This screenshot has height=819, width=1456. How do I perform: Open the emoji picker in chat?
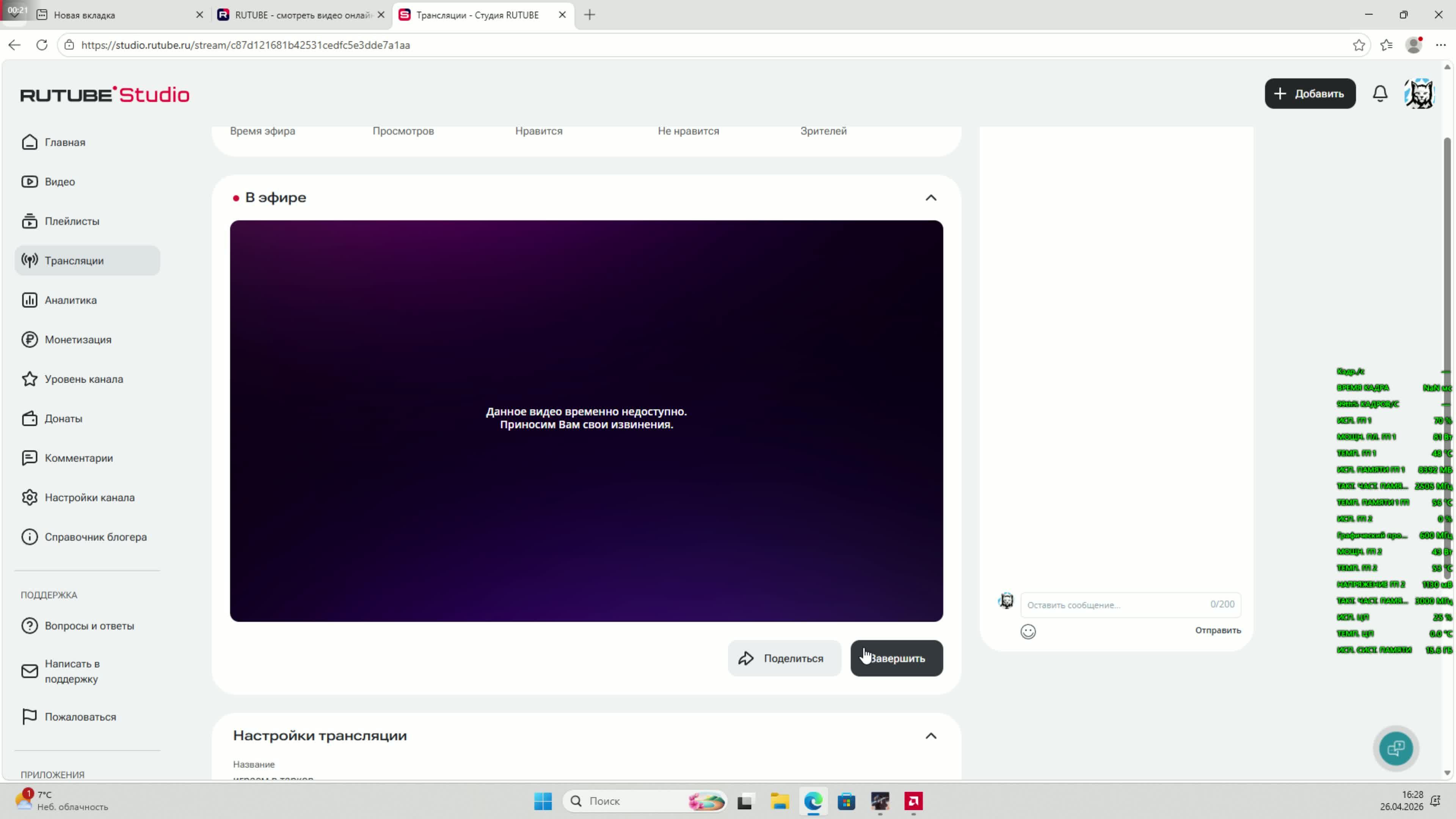click(x=1028, y=631)
